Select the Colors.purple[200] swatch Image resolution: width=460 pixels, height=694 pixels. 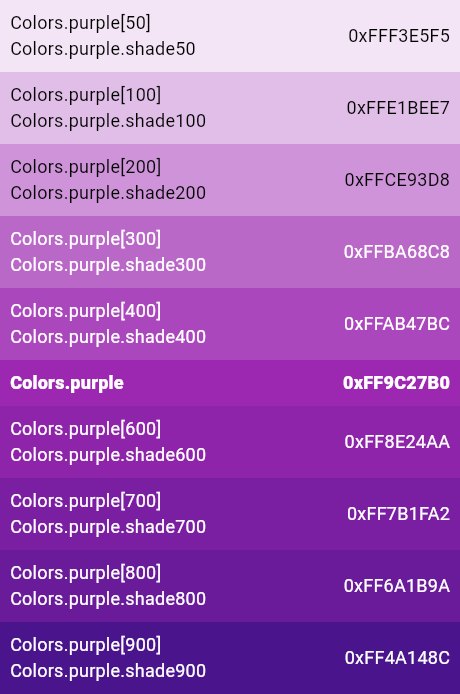click(230, 180)
